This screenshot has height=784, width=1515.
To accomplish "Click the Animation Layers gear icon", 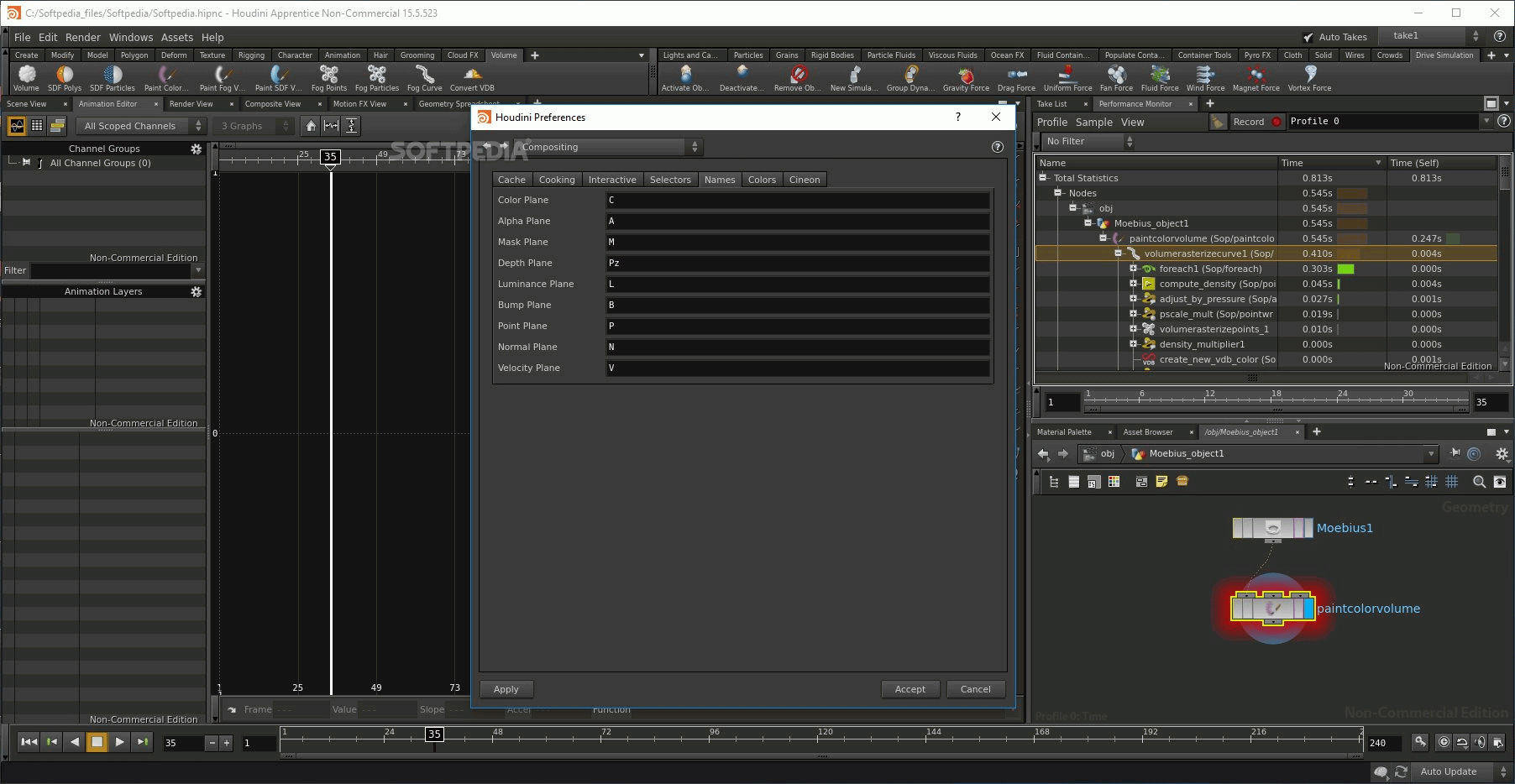I will [x=196, y=291].
